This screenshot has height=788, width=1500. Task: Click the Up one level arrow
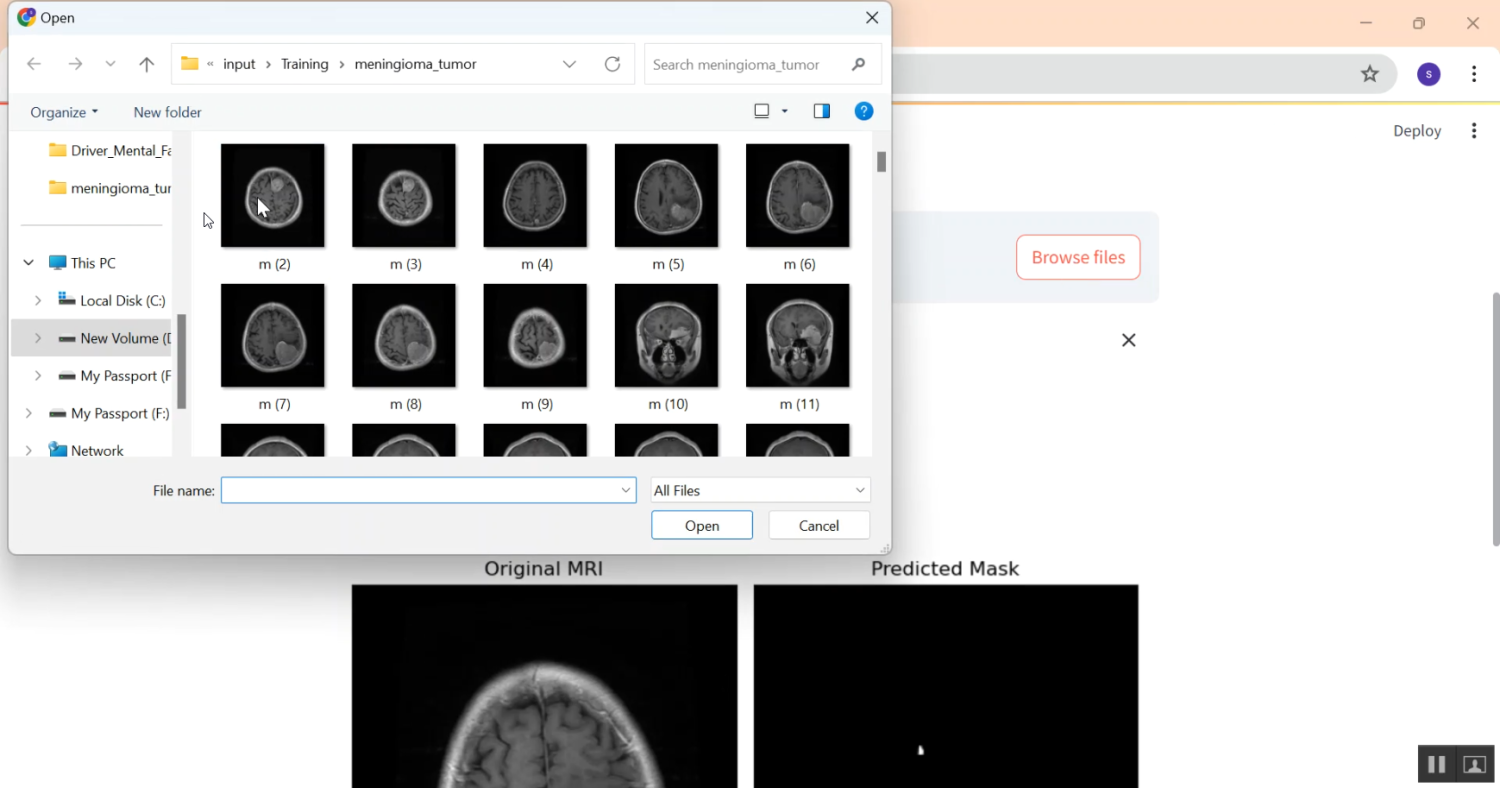(x=147, y=64)
